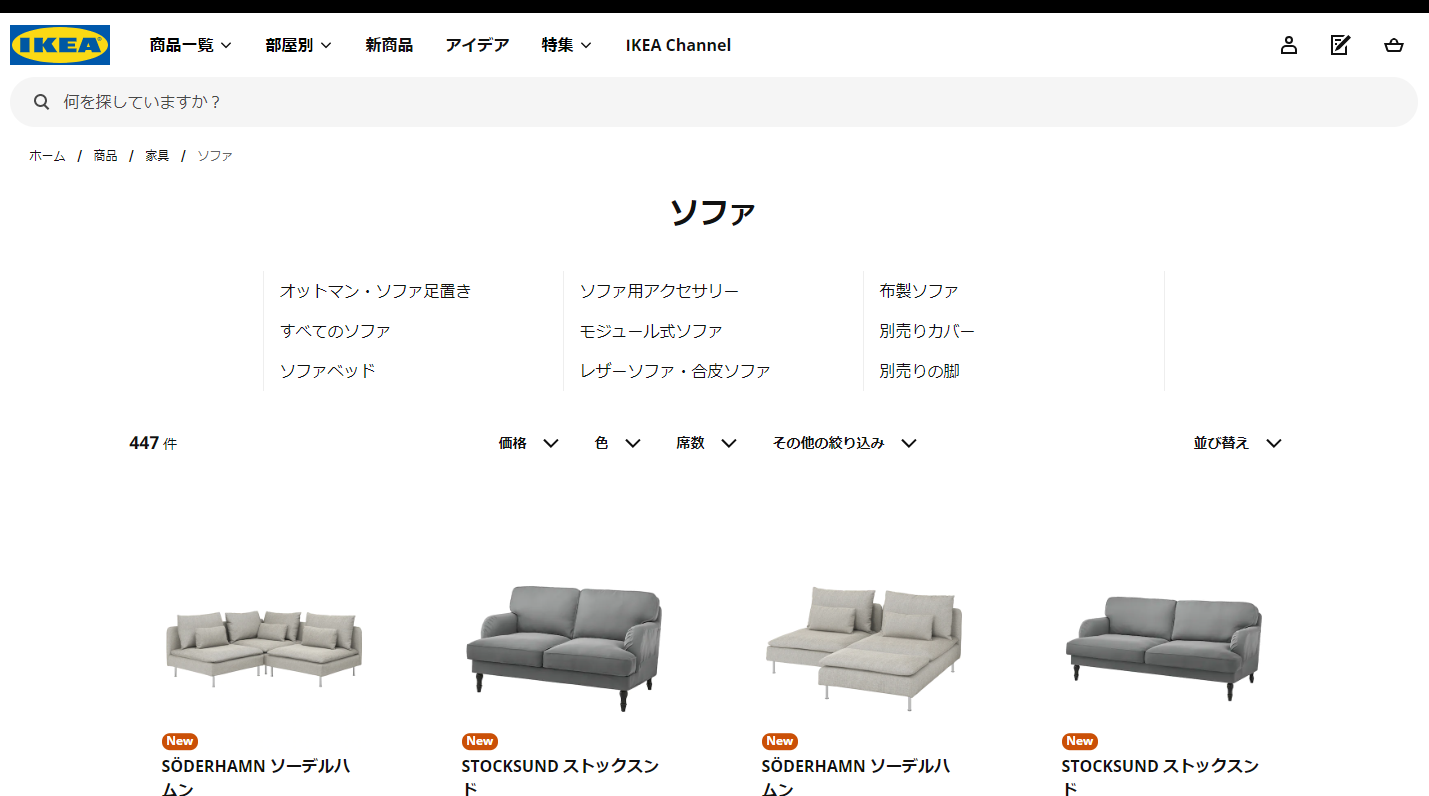Open the 色 filter dropdown
The width and height of the screenshot is (1429, 796).
coord(618,443)
